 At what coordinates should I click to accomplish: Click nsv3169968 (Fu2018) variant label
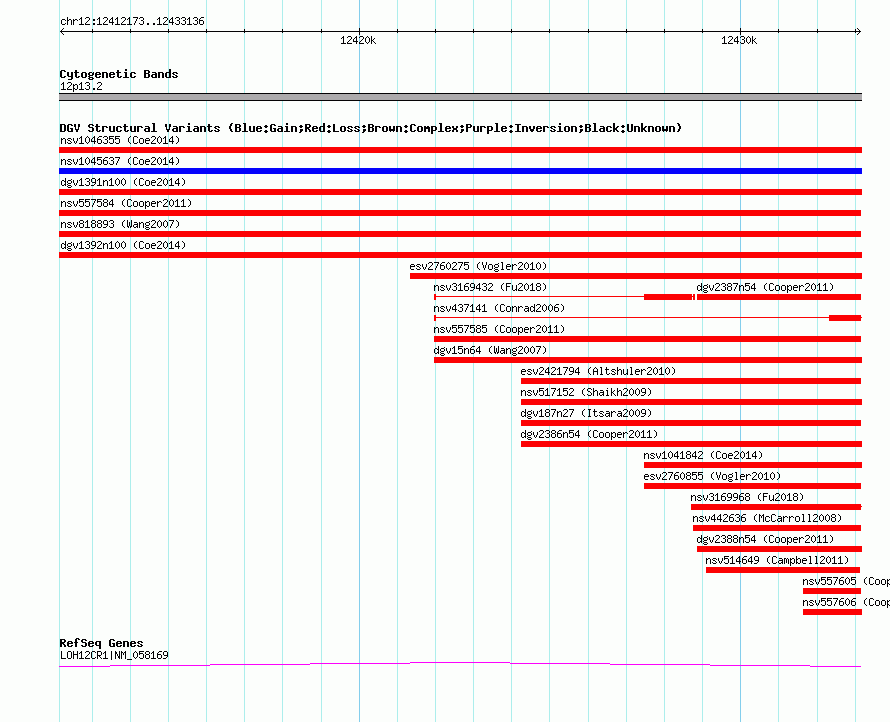click(x=747, y=497)
